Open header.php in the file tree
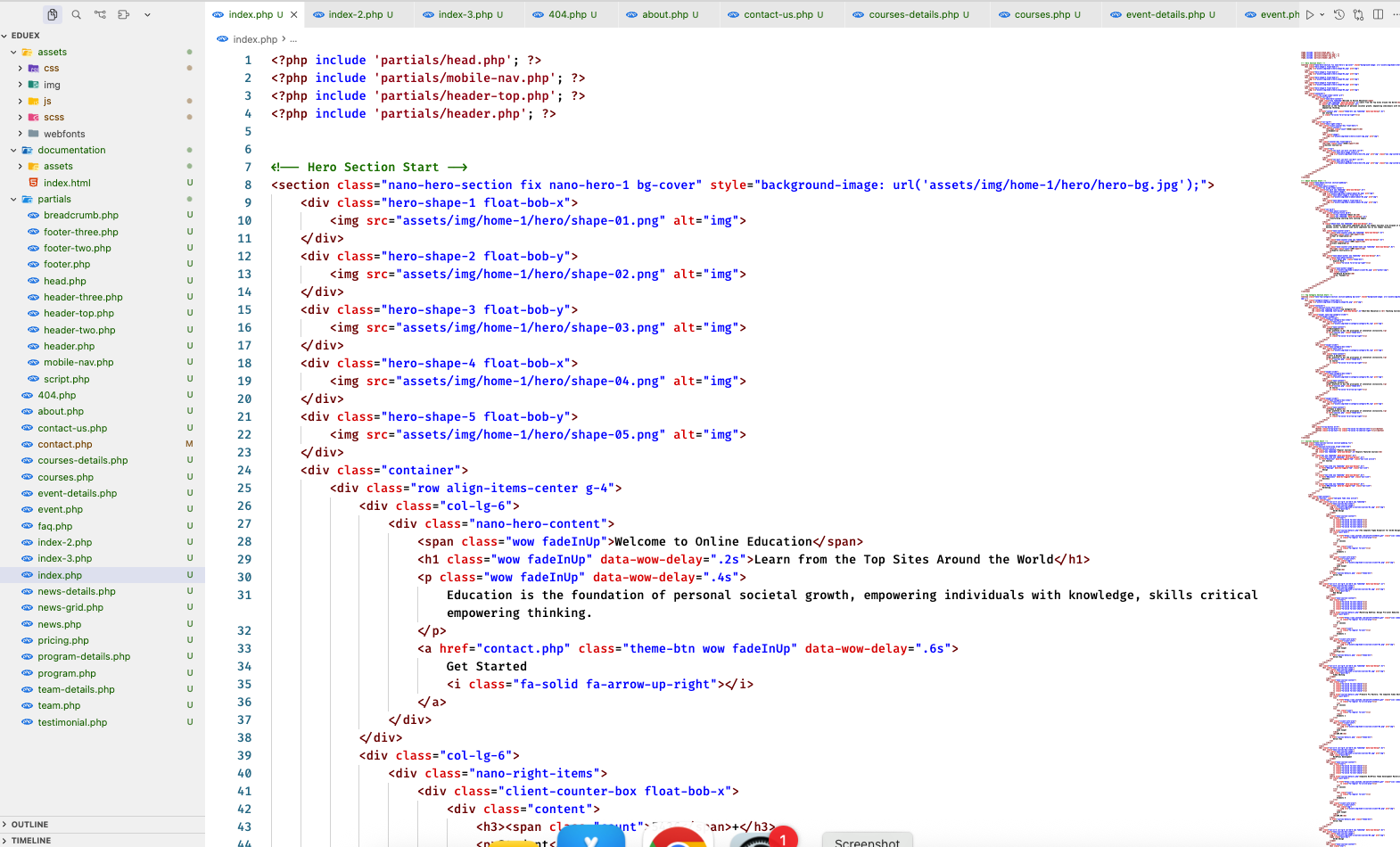The width and height of the screenshot is (1400, 847). tap(69, 346)
